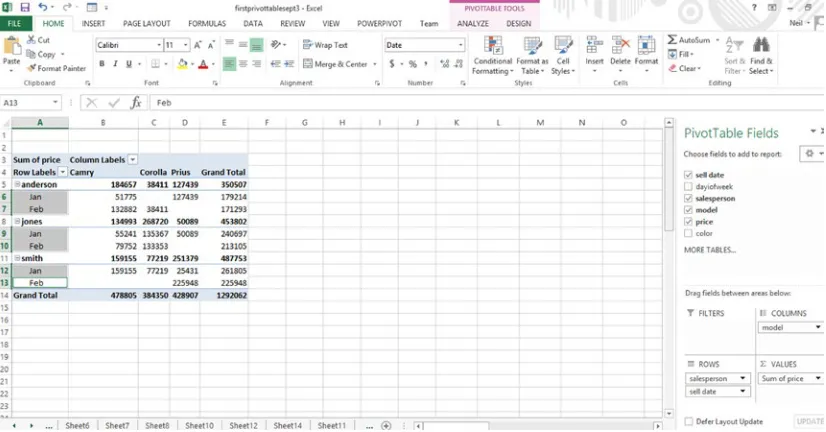Uncheck the salesperson field
The image size is (826, 432).
coord(688,199)
